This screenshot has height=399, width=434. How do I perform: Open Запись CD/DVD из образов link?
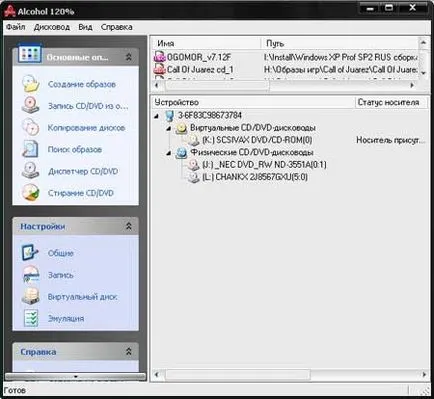click(x=88, y=106)
